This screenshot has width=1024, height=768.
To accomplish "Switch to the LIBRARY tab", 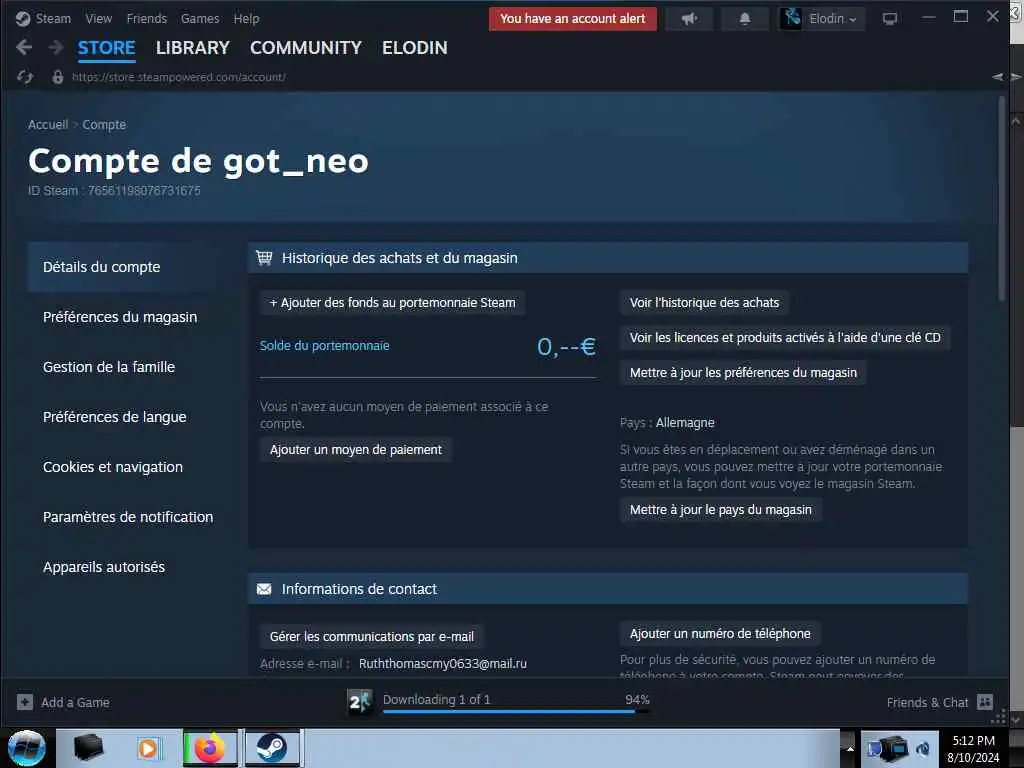I will (193, 48).
